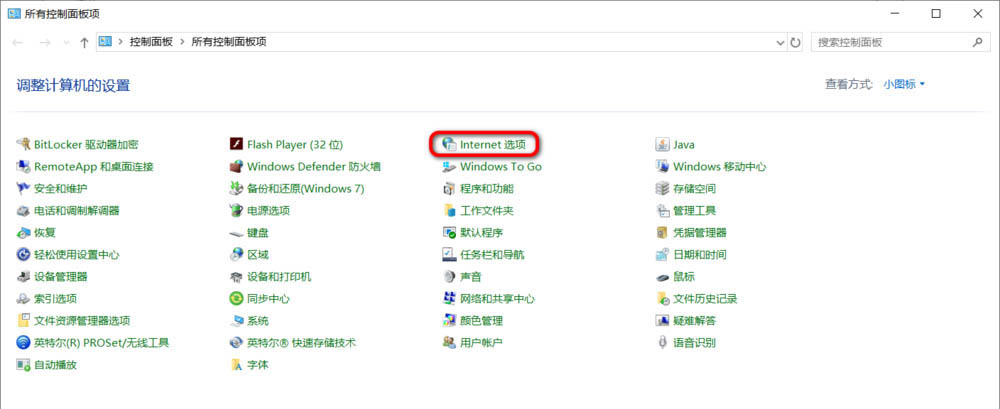
Task: Open the 疑难解答 link
Action: coord(694,321)
